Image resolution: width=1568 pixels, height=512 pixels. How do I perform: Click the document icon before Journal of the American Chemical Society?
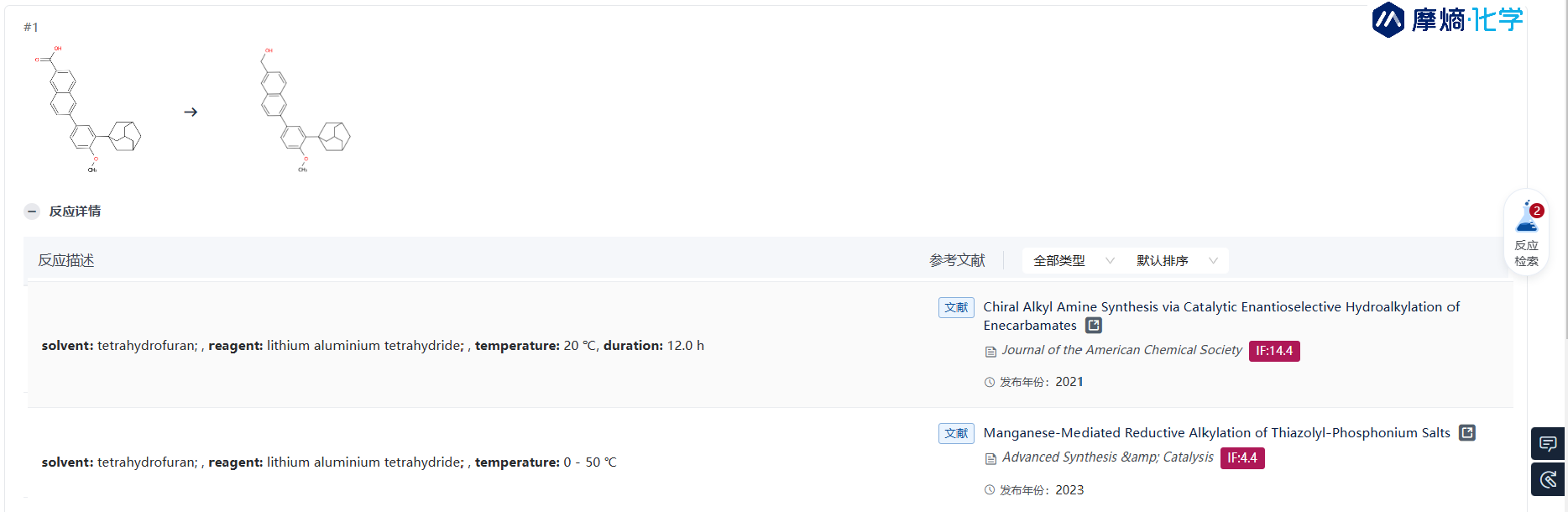(990, 352)
